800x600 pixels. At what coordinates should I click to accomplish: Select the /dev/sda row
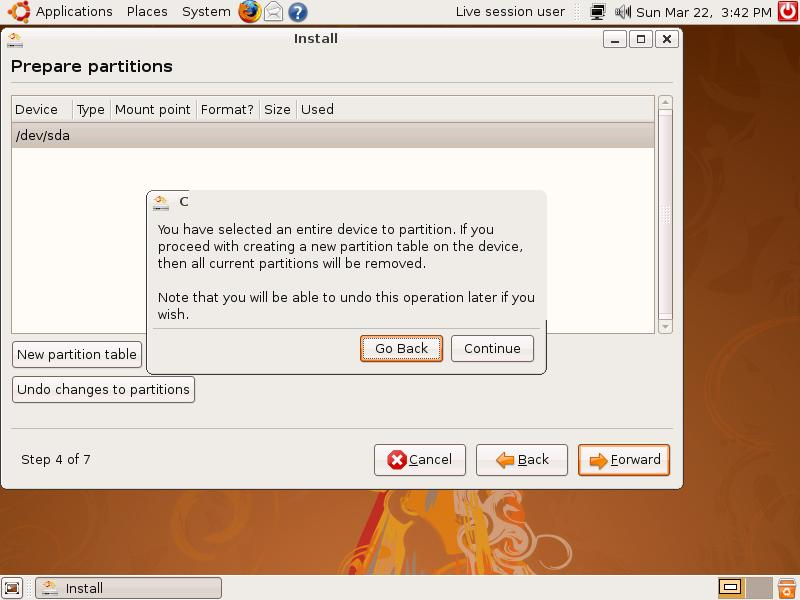pyautogui.click(x=333, y=135)
